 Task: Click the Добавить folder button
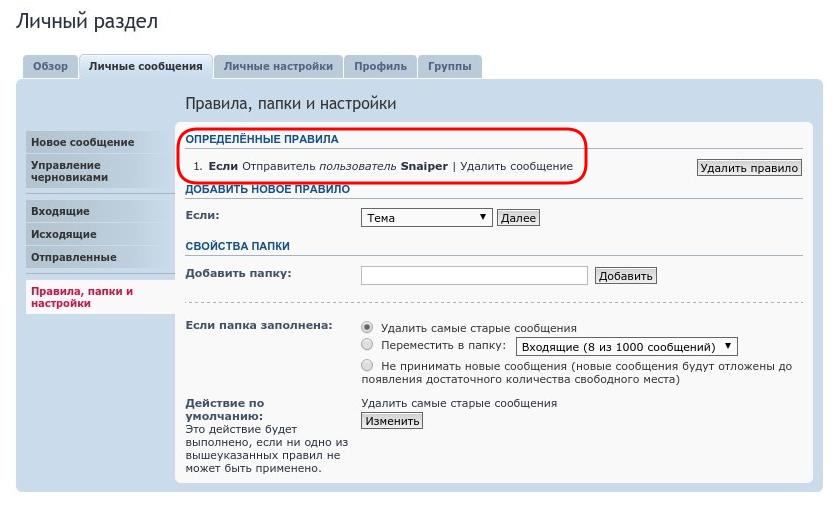(x=625, y=276)
